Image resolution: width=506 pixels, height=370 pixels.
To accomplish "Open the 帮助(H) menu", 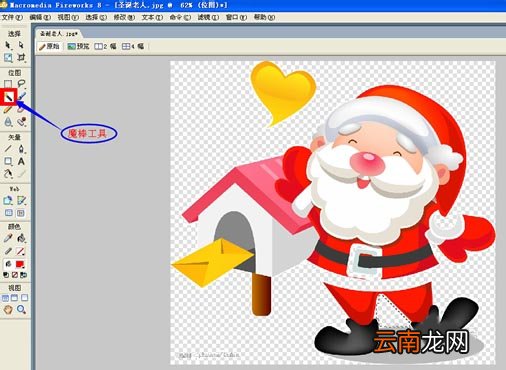I will point(264,17).
